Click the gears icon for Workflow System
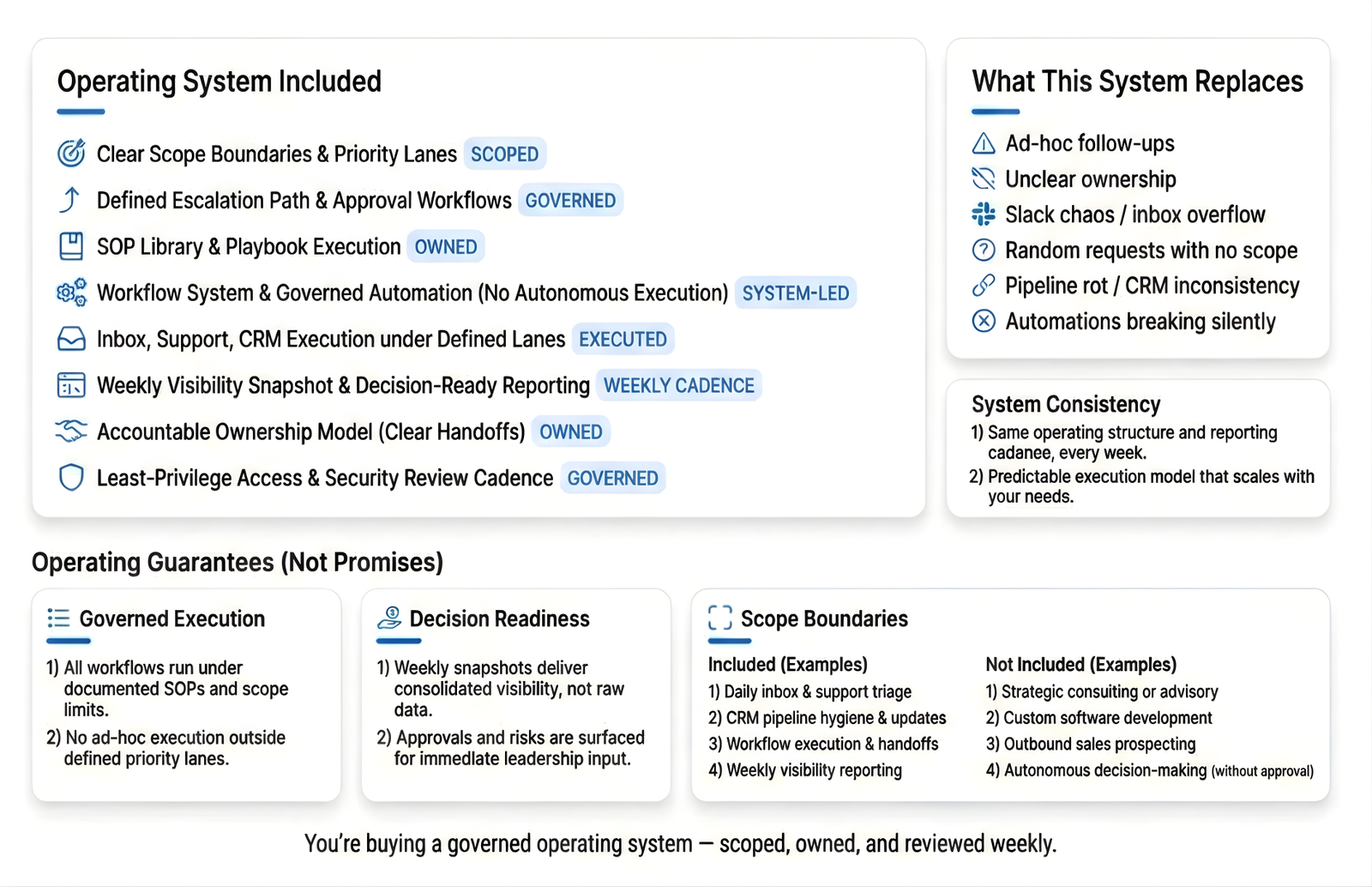1372x887 pixels. pyautogui.click(x=71, y=293)
